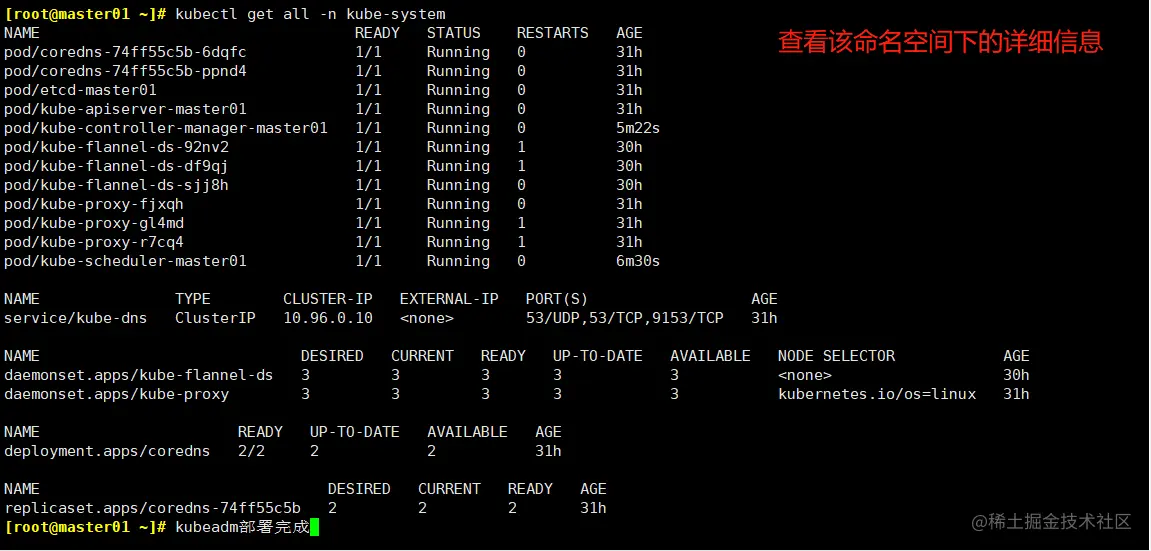This screenshot has width=1151, height=551.
Task: Click the AVAILABLE header in daemonset table
Action: [x=710, y=357]
